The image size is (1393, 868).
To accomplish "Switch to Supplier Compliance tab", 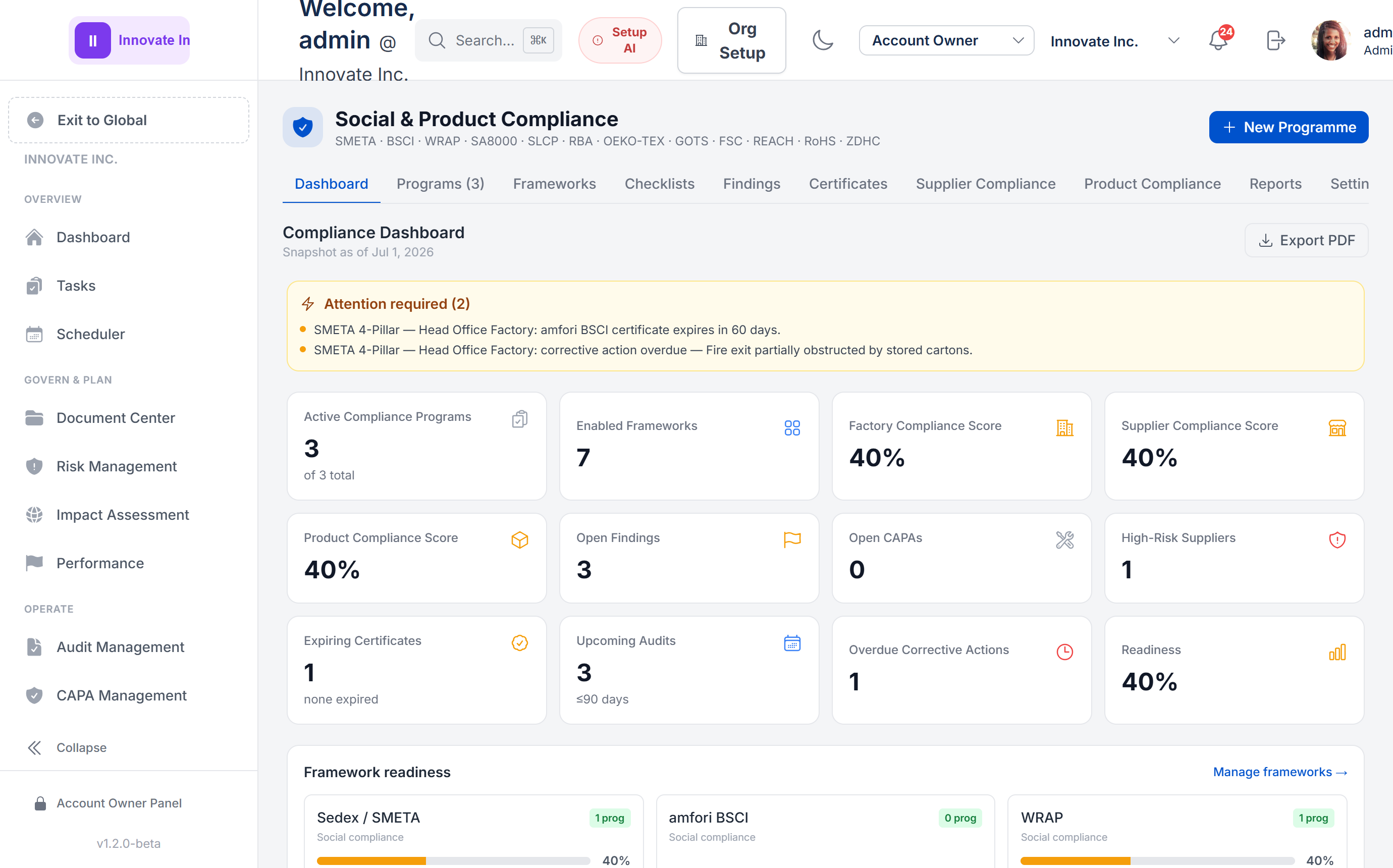I will pyautogui.click(x=986, y=184).
